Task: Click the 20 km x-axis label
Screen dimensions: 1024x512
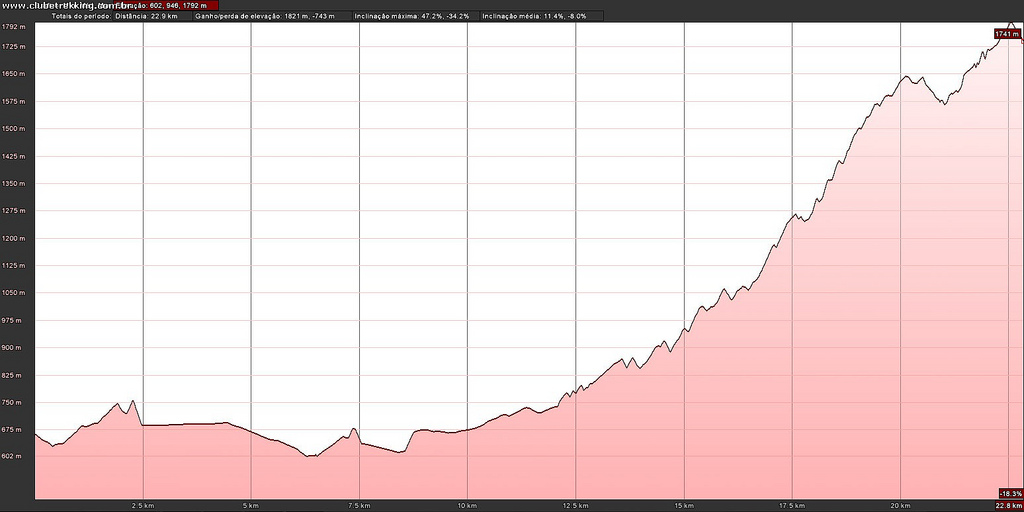Action: (x=900, y=505)
